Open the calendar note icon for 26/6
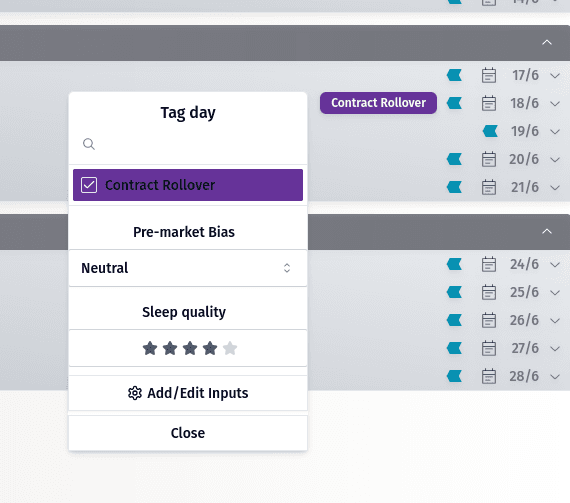The image size is (570, 503). point(489,320)
